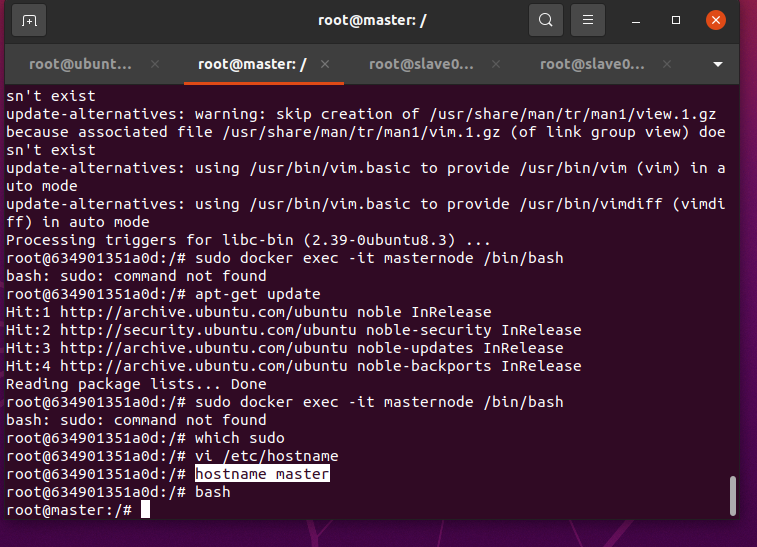Select the root@master: / tab
The height and width of the screenshot is (547, 757).
click(x=252, y=64)
